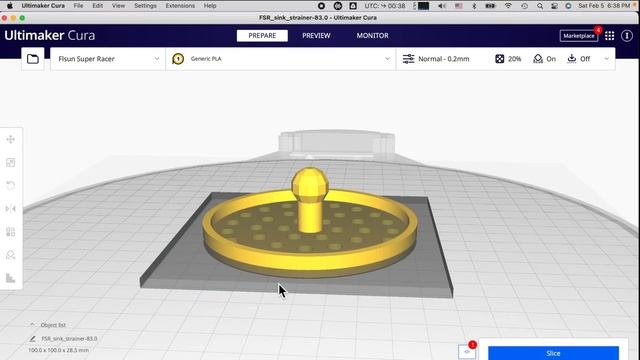Switch to the MONITOR stage tab
Viewport: 640px width, 360px height.
[x=373, y=36]
